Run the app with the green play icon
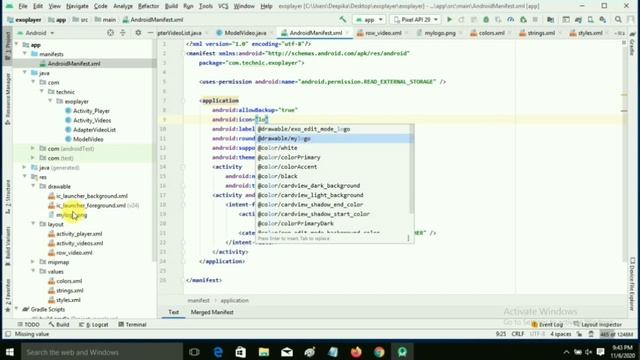 (x=449, y=19)
